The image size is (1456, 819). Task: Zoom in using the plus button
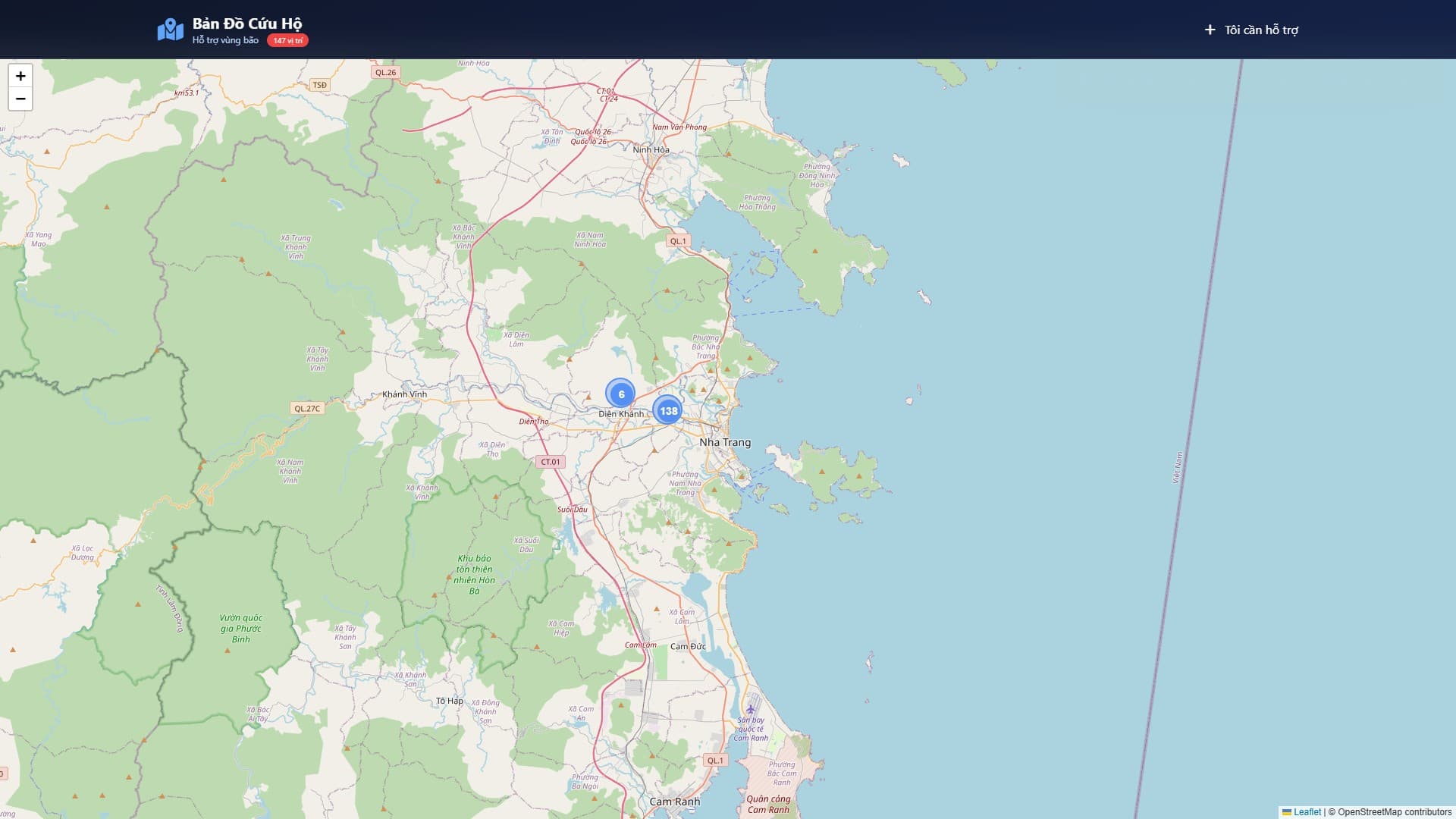tap(20, 76)
